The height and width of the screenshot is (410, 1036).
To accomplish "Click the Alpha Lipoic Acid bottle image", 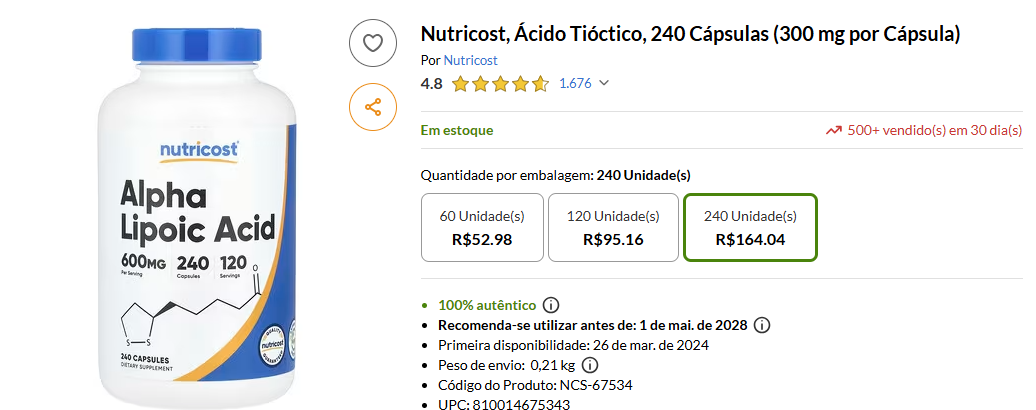I will pos(200,215).
